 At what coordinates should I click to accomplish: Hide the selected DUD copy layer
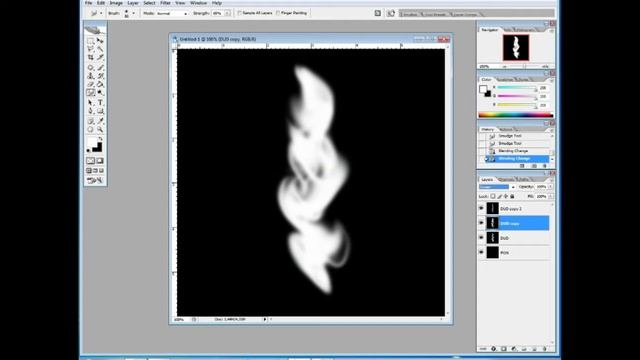(x=482, y=223)
